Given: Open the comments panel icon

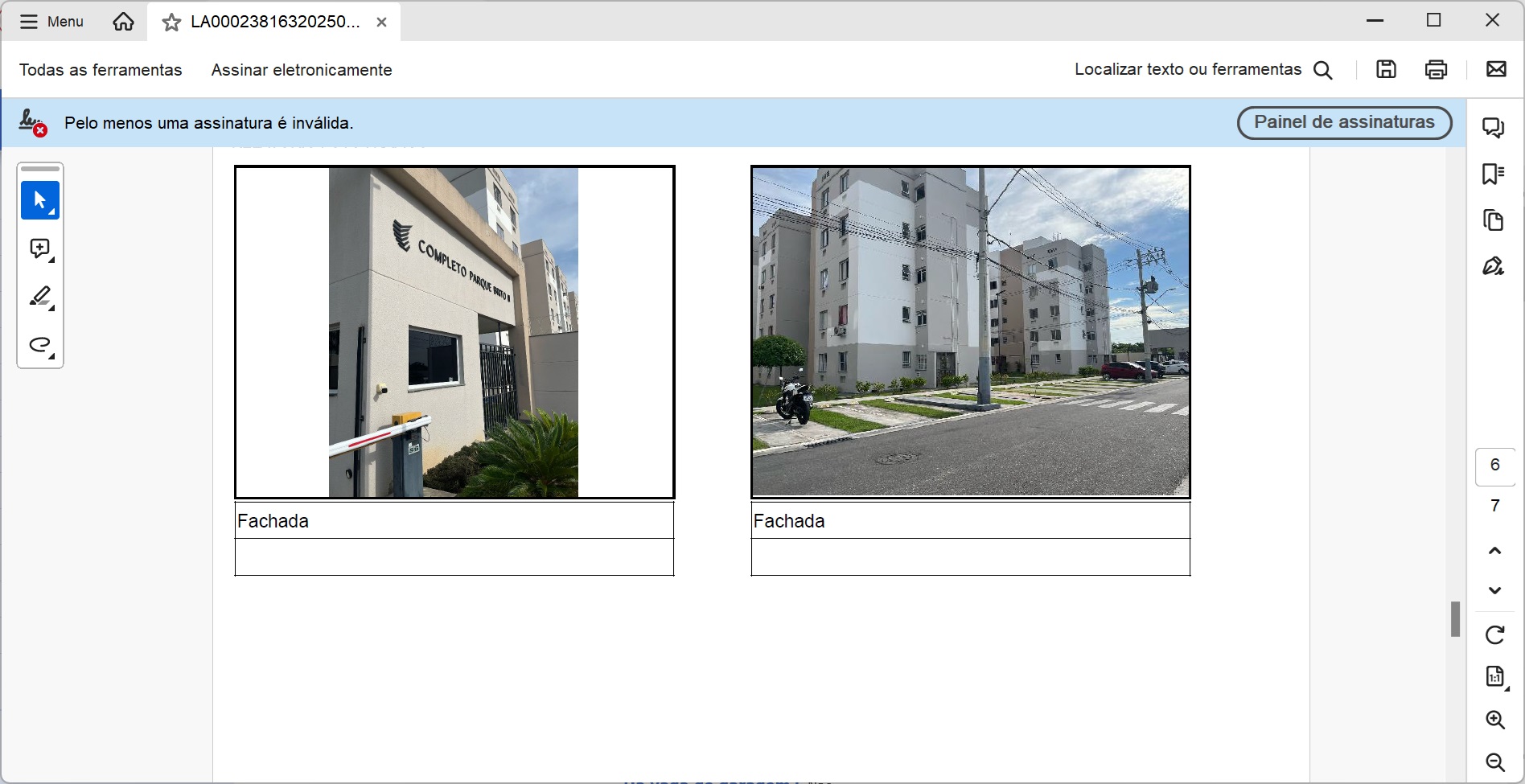Looking at the screenshot, I should [1494, 128].
